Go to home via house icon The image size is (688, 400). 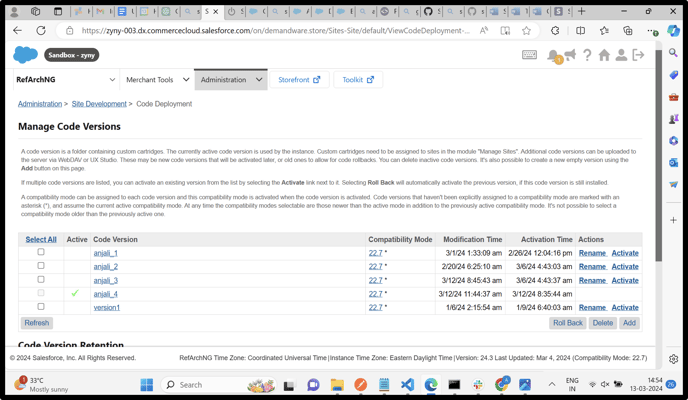click(604, 55)
